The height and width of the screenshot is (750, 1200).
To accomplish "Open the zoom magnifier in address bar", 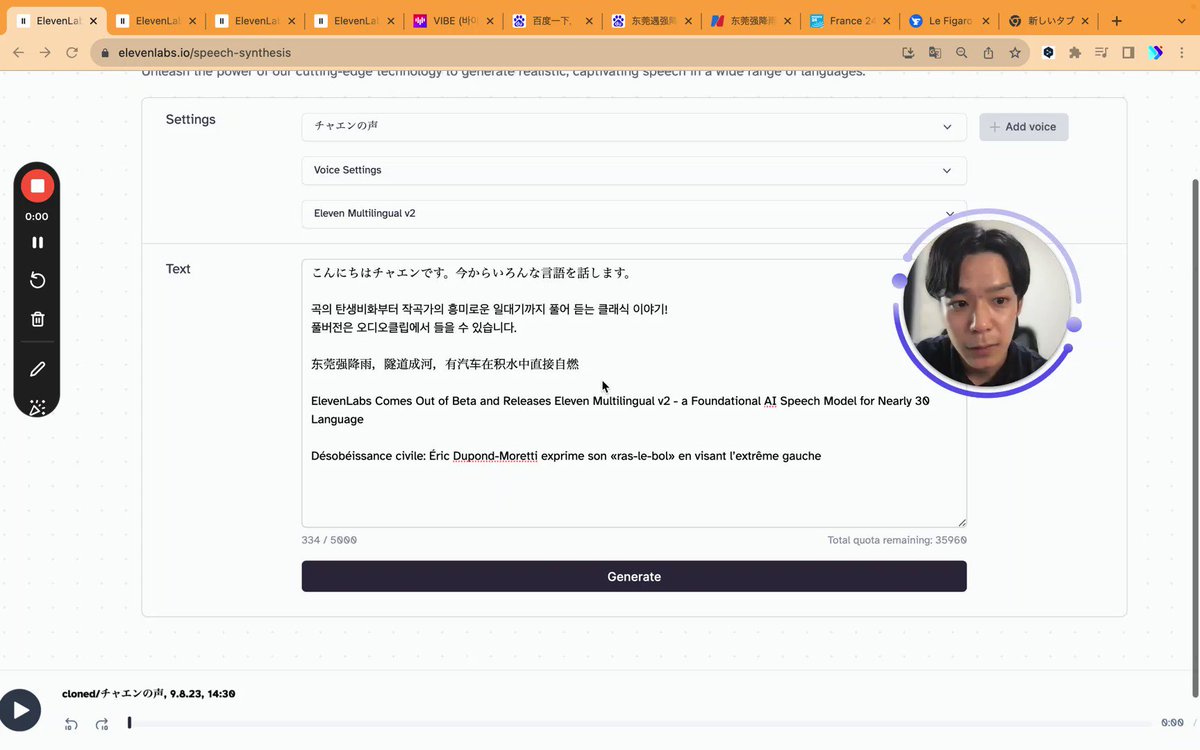I will point(961,53).
